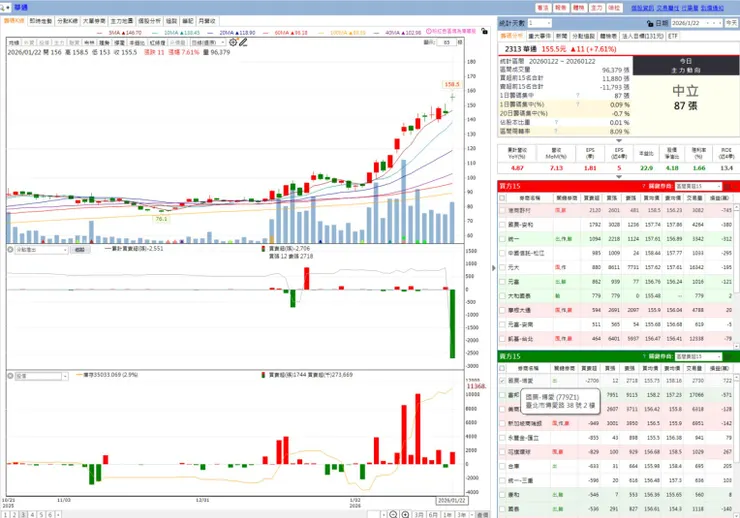Uncheck the 國票-博愛 seller row checkbox
Screen dimensions: 740x518
(x=502, y=381)
